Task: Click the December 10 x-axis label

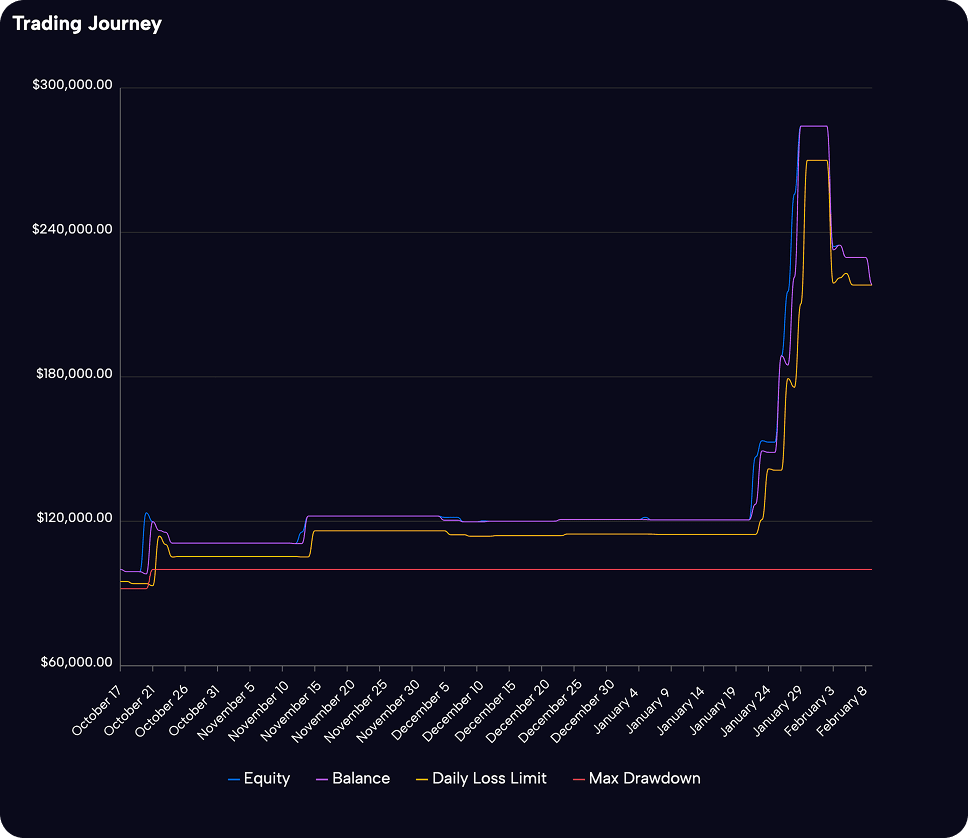Action: coord(453,711)
